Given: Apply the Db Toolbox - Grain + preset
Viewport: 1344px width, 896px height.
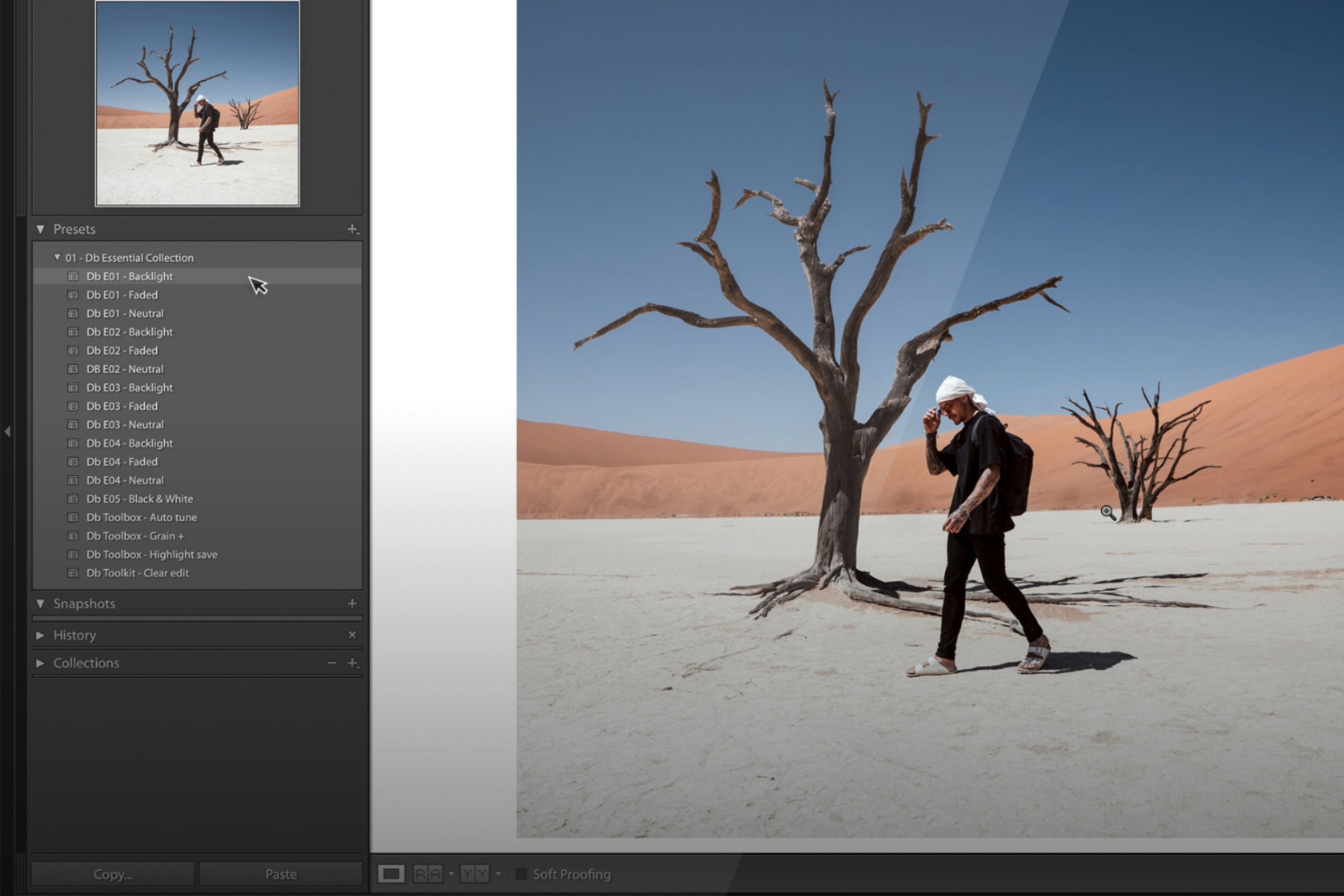Looking at the screenshot, I should (x=197, y=536).
